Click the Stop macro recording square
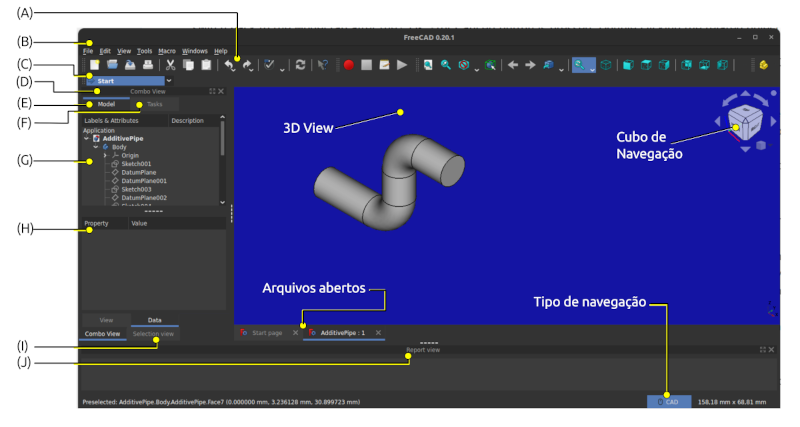This screenshot has height=427, width=800. click(366, 65)
